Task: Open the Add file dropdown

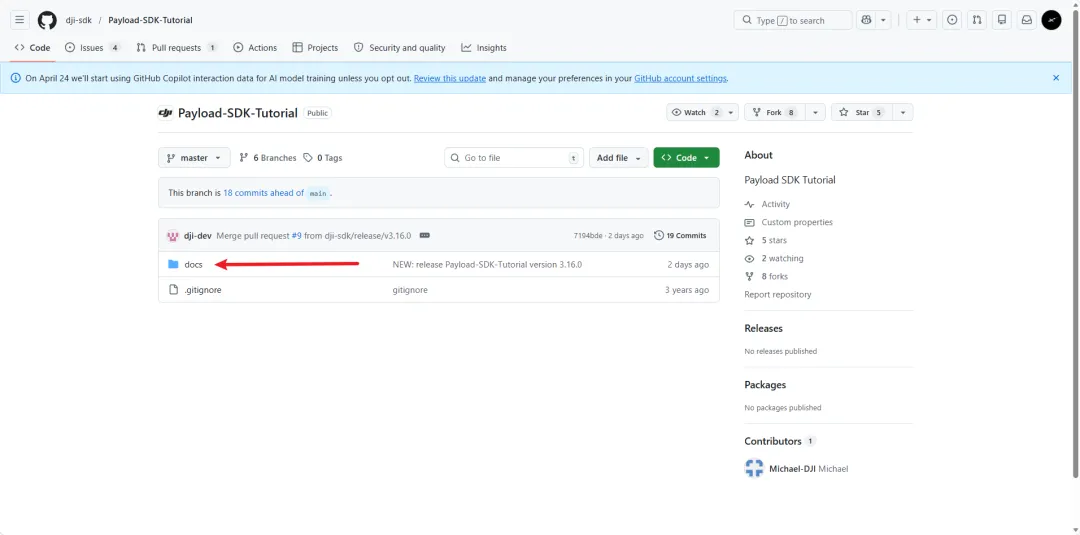Action: (x=619, y=158)
